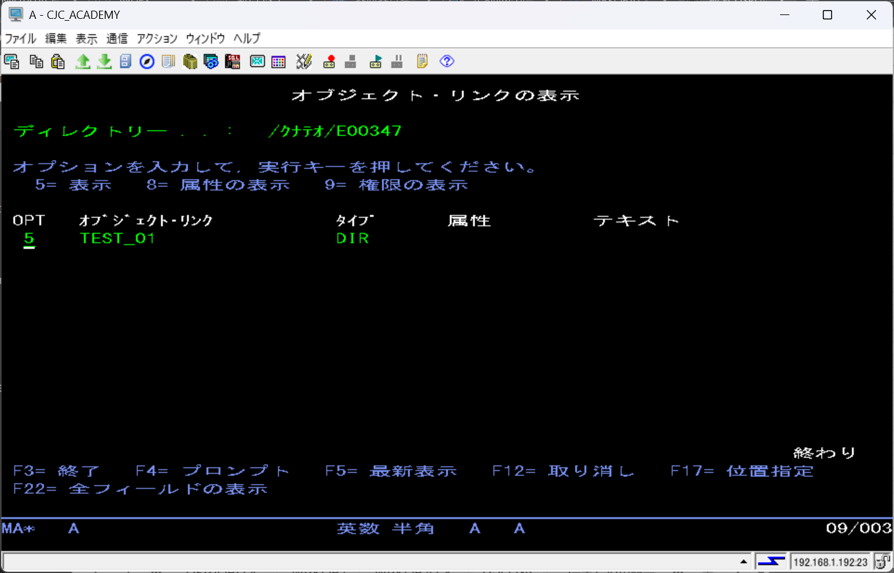Maximize the A - CJC_ACADEMY window

coord(827,15)
